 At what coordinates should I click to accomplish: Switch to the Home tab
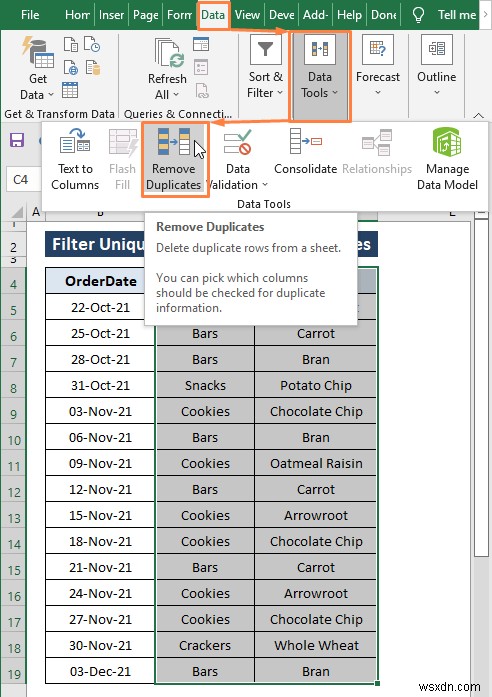point(77,15)
